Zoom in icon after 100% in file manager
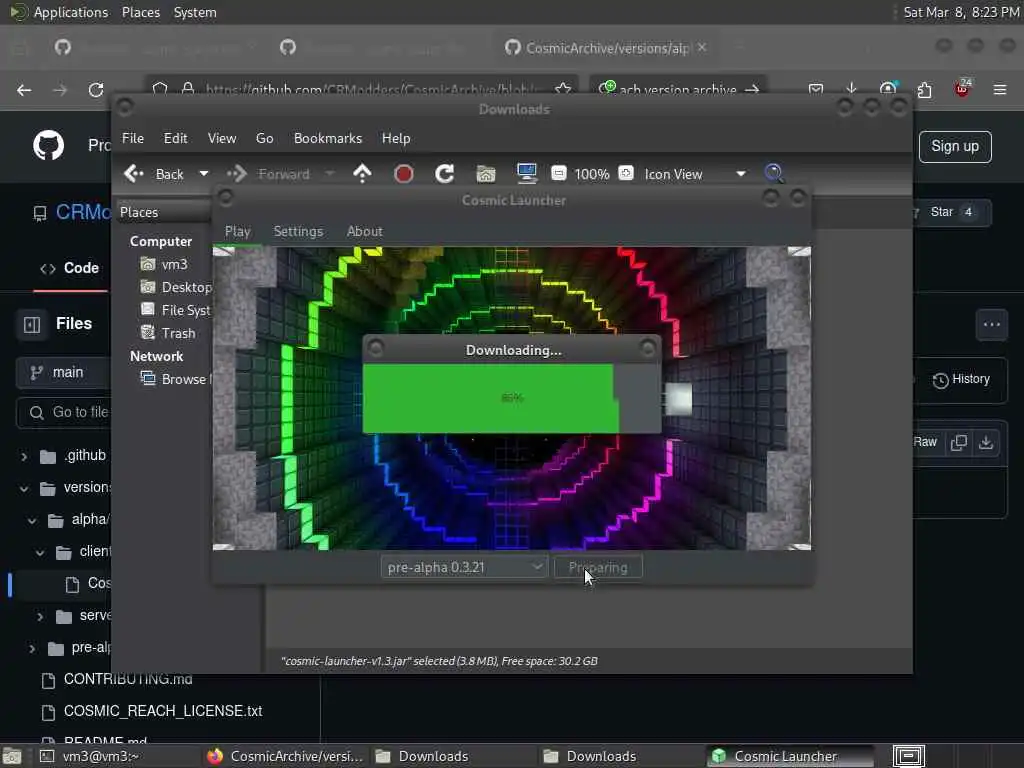The width and height of the screenshot is (1024, 768). pyautogui.click(x=626, y=173)
